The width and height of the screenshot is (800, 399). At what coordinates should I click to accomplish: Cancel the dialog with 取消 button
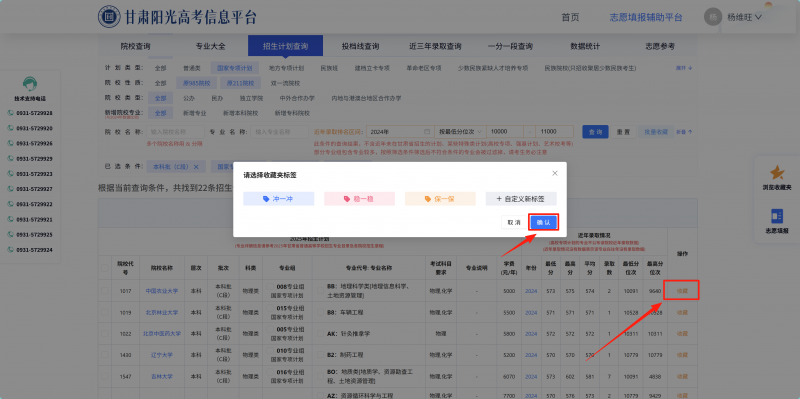coord(514,222)
